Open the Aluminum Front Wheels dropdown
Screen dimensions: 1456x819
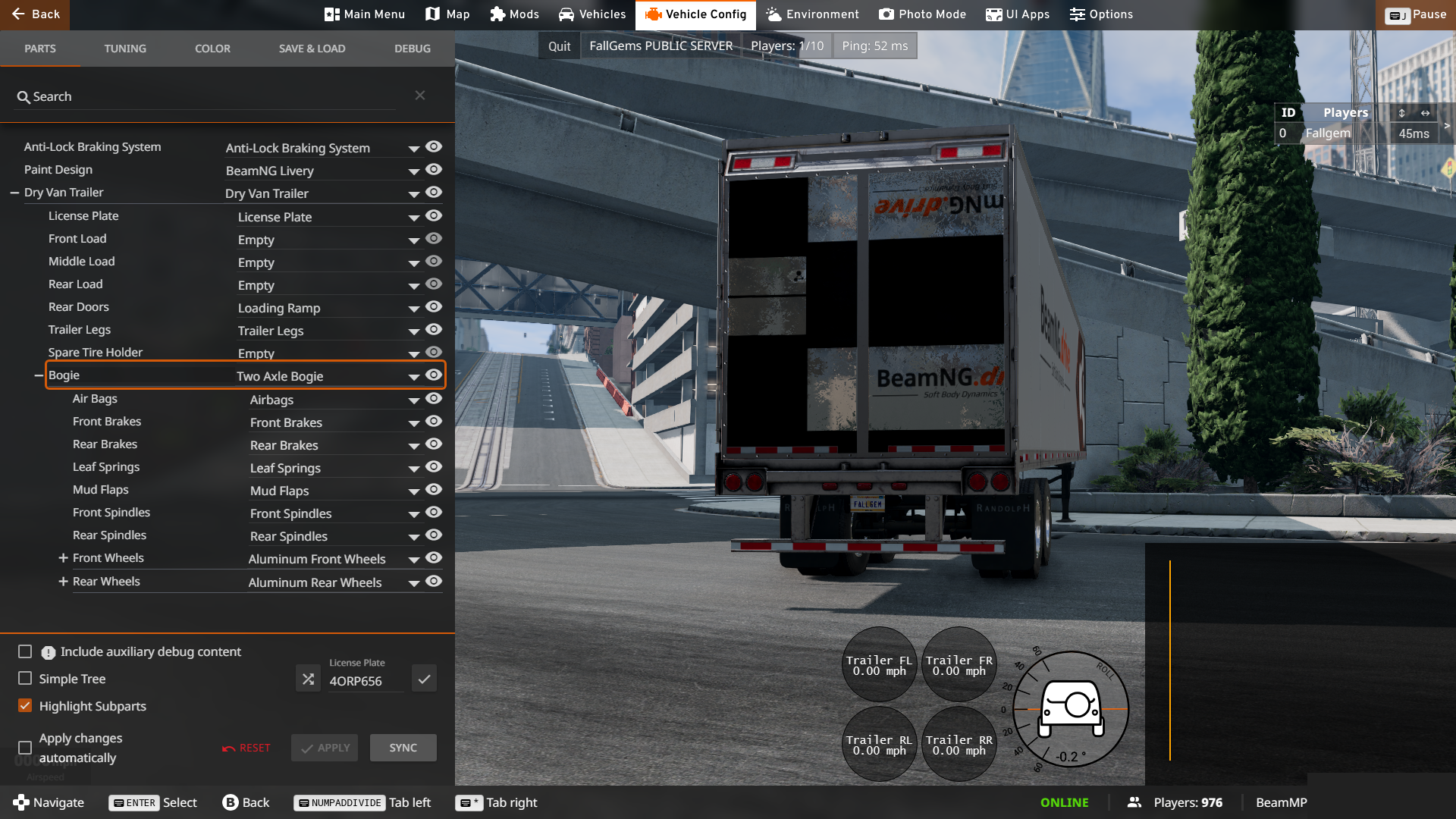(x=334, y=559)
